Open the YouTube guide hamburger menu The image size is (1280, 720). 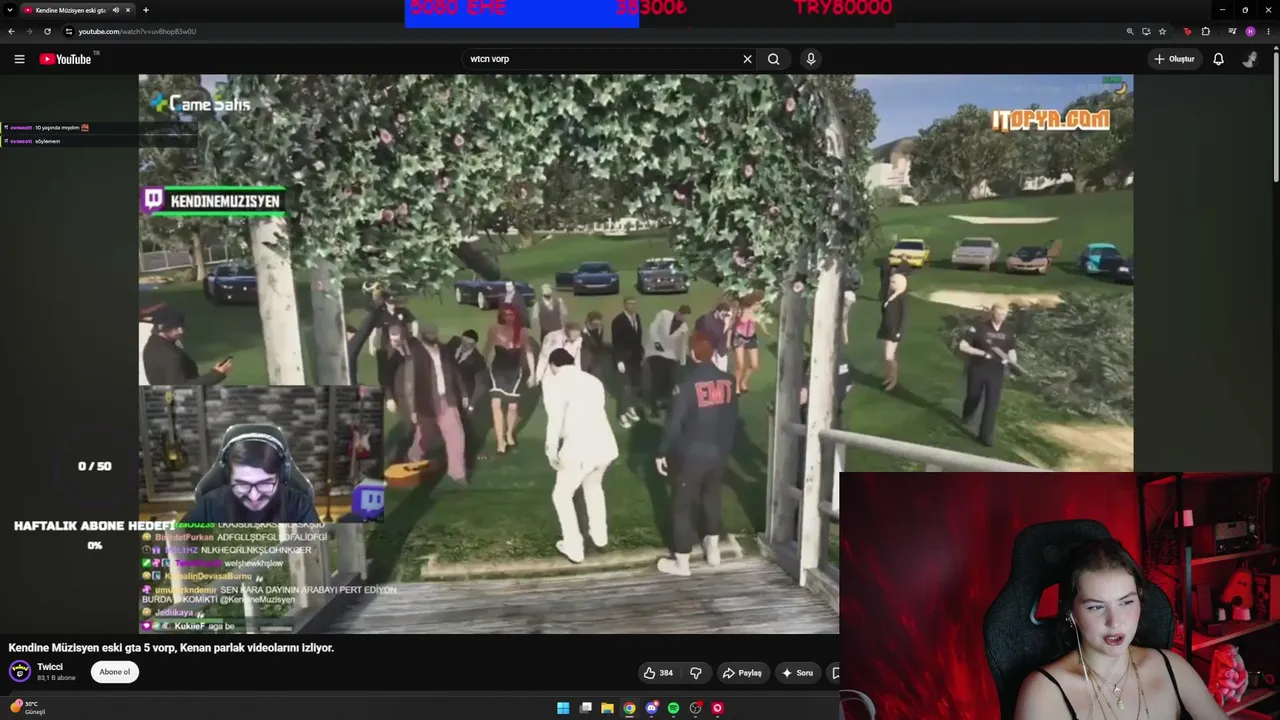click(19, 59)
